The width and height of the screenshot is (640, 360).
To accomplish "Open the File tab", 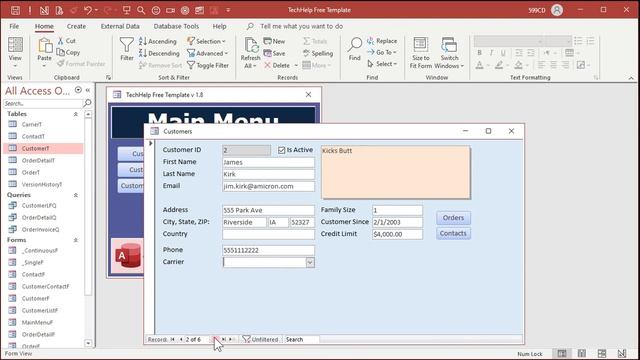I will 14,26.
